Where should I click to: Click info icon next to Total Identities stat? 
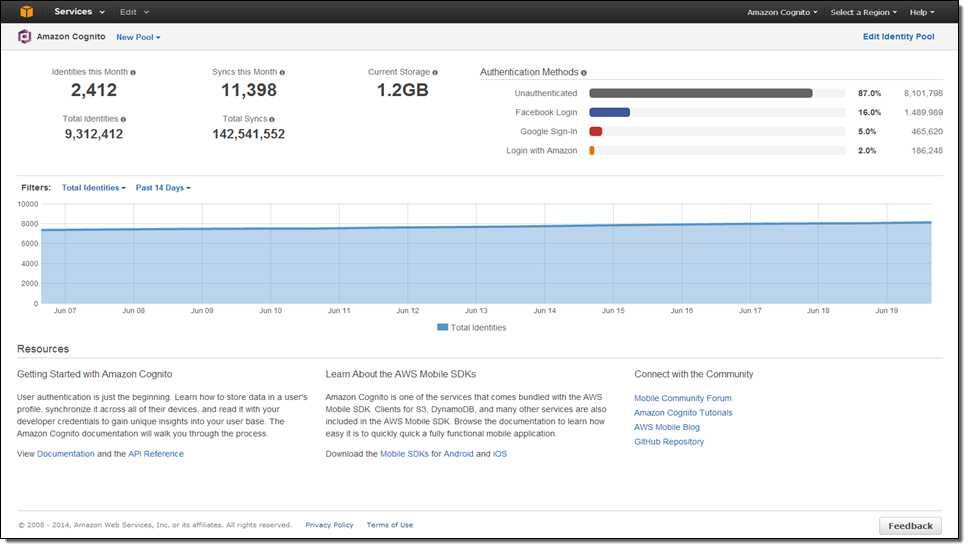[123, 119]
